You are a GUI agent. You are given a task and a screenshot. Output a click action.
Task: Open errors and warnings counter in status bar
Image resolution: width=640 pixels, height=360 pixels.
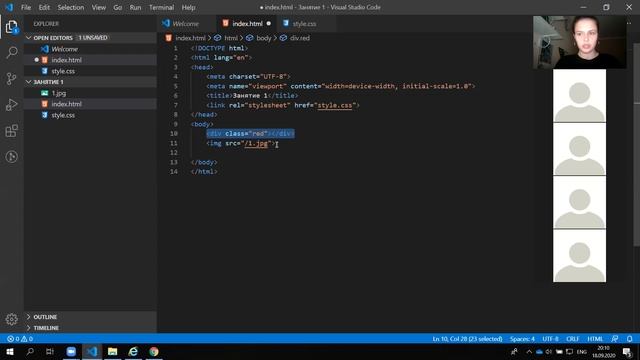point(20,339)
